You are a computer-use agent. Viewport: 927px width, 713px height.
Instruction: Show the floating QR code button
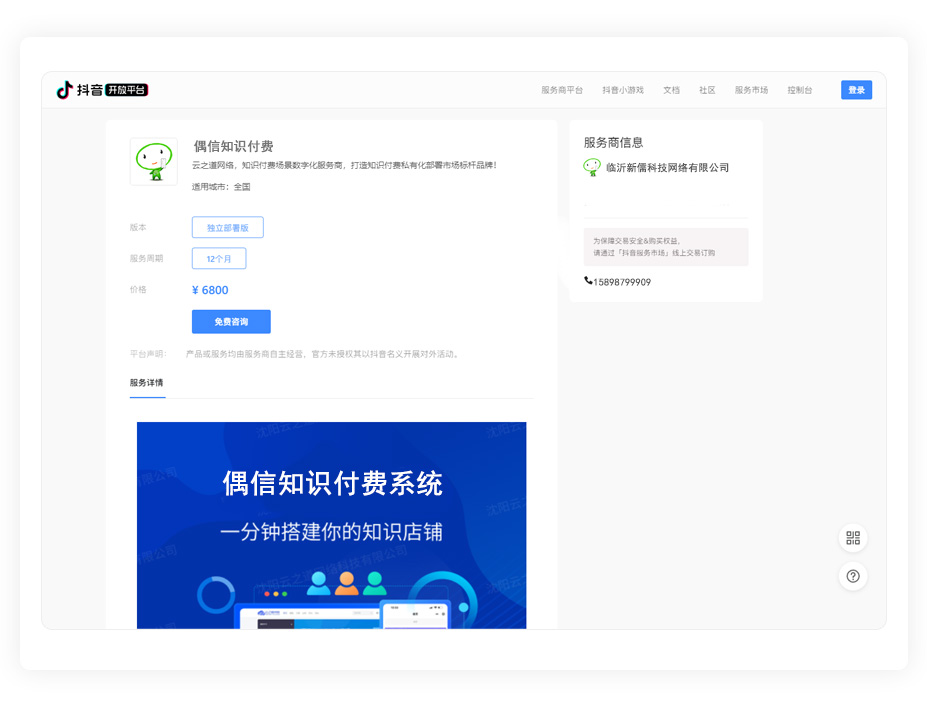click(852, 538)
